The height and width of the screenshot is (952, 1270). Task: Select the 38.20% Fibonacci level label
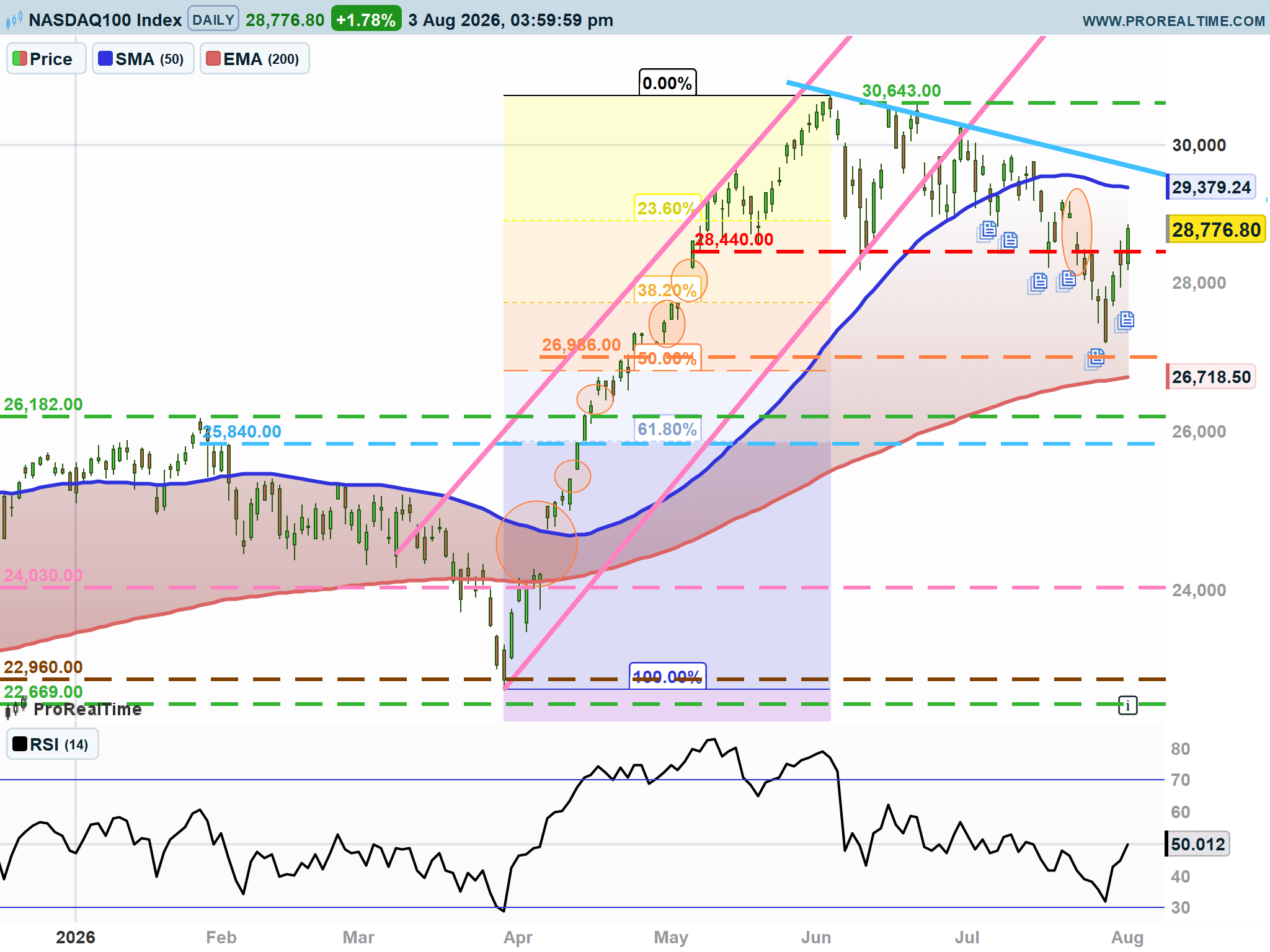[667, 290]
